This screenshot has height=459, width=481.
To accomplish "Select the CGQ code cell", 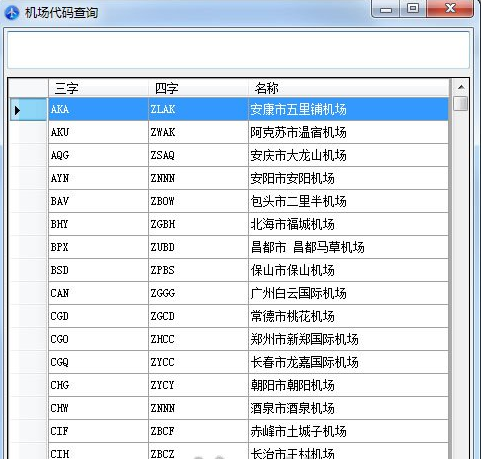I will click(x=98, y=362).
